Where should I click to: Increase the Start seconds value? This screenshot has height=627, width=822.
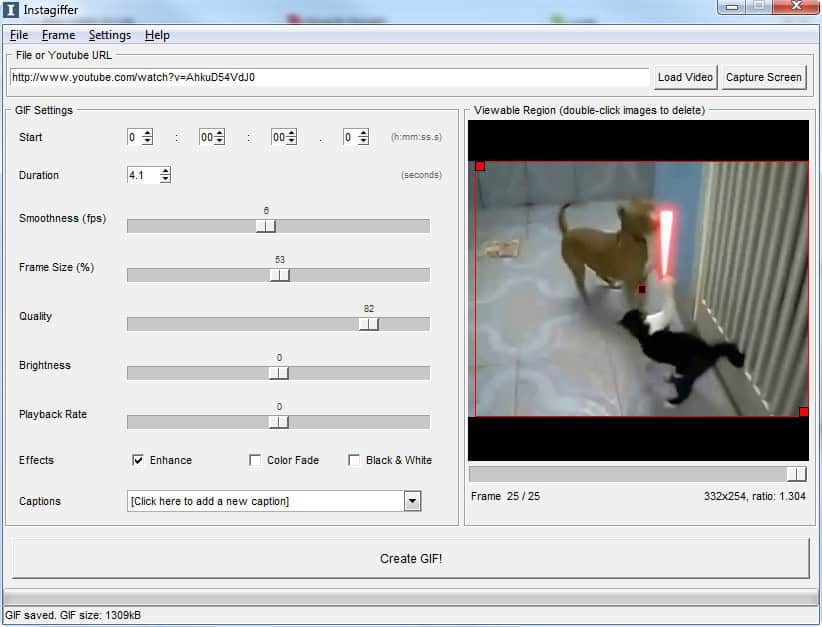(291, 133)
